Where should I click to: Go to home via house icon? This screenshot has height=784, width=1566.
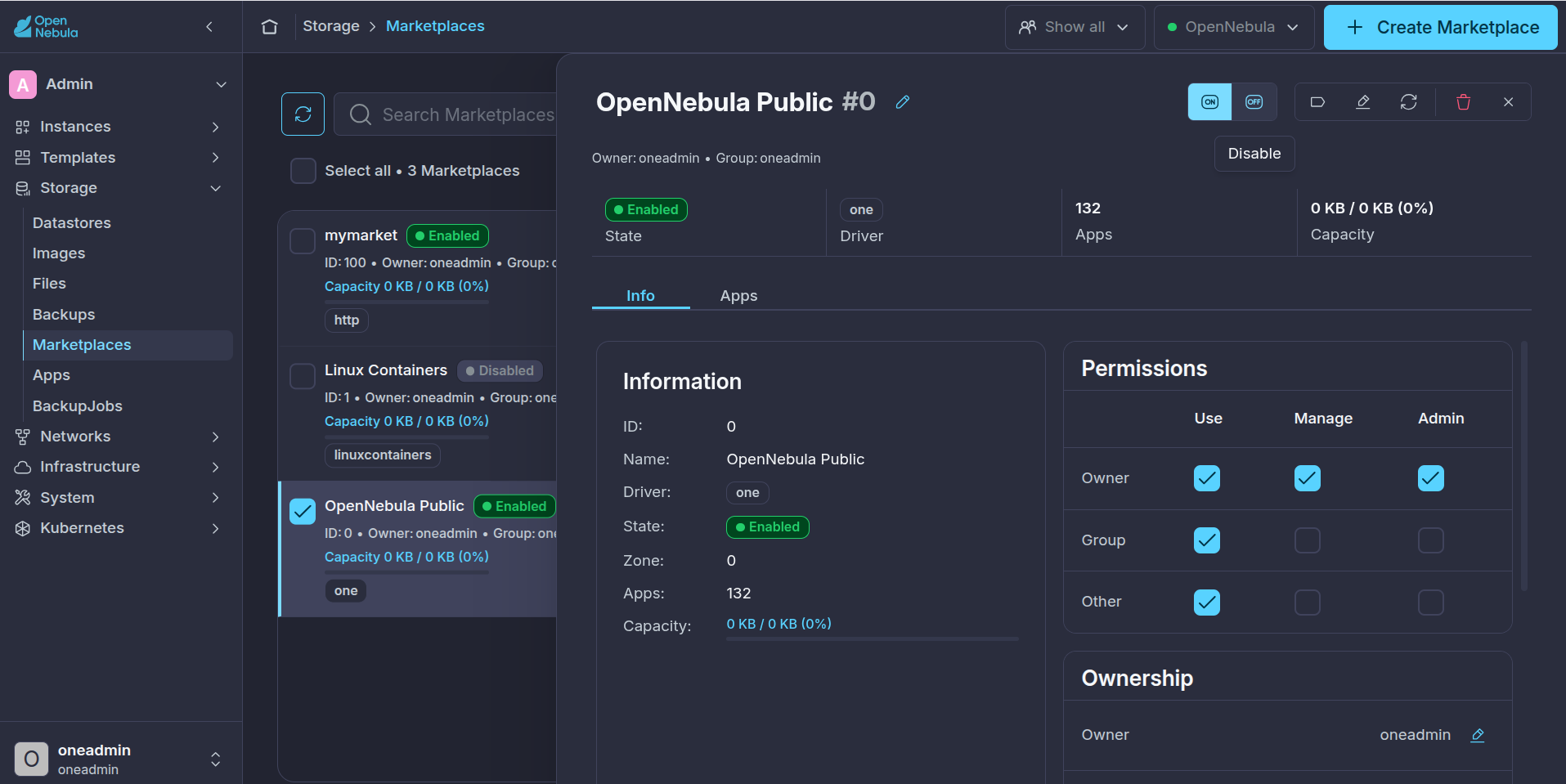point(269,27)
